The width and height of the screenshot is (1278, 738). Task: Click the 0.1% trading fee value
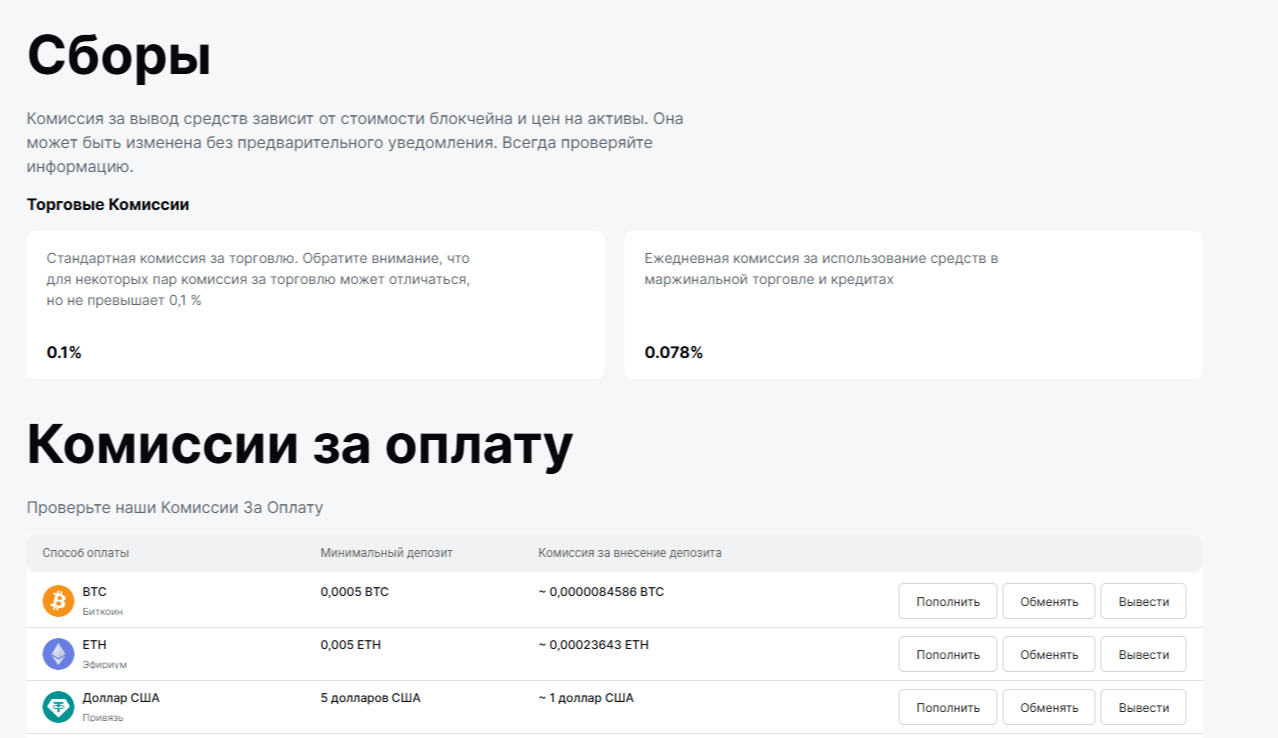click(x=64, y=352)
